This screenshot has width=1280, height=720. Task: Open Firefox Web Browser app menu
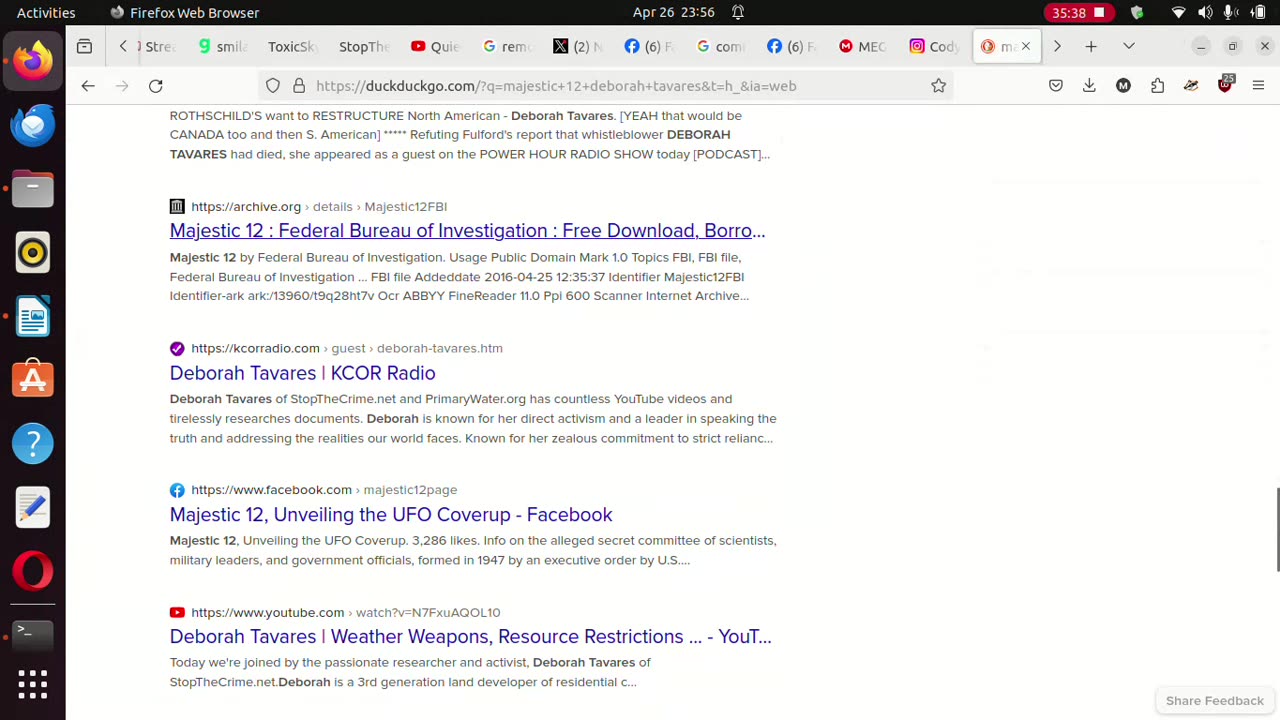click(184, 13)
